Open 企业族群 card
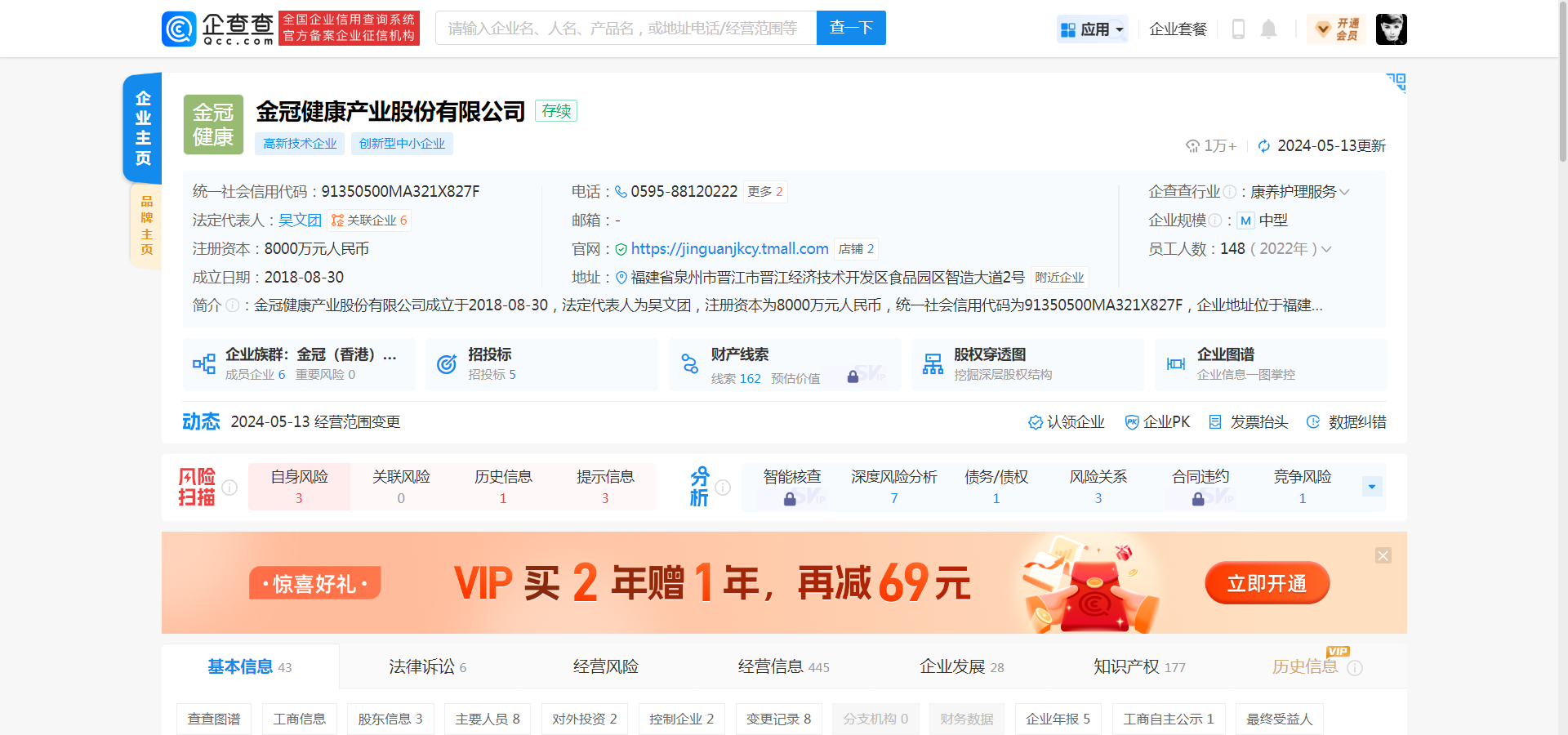 point(299,364)
